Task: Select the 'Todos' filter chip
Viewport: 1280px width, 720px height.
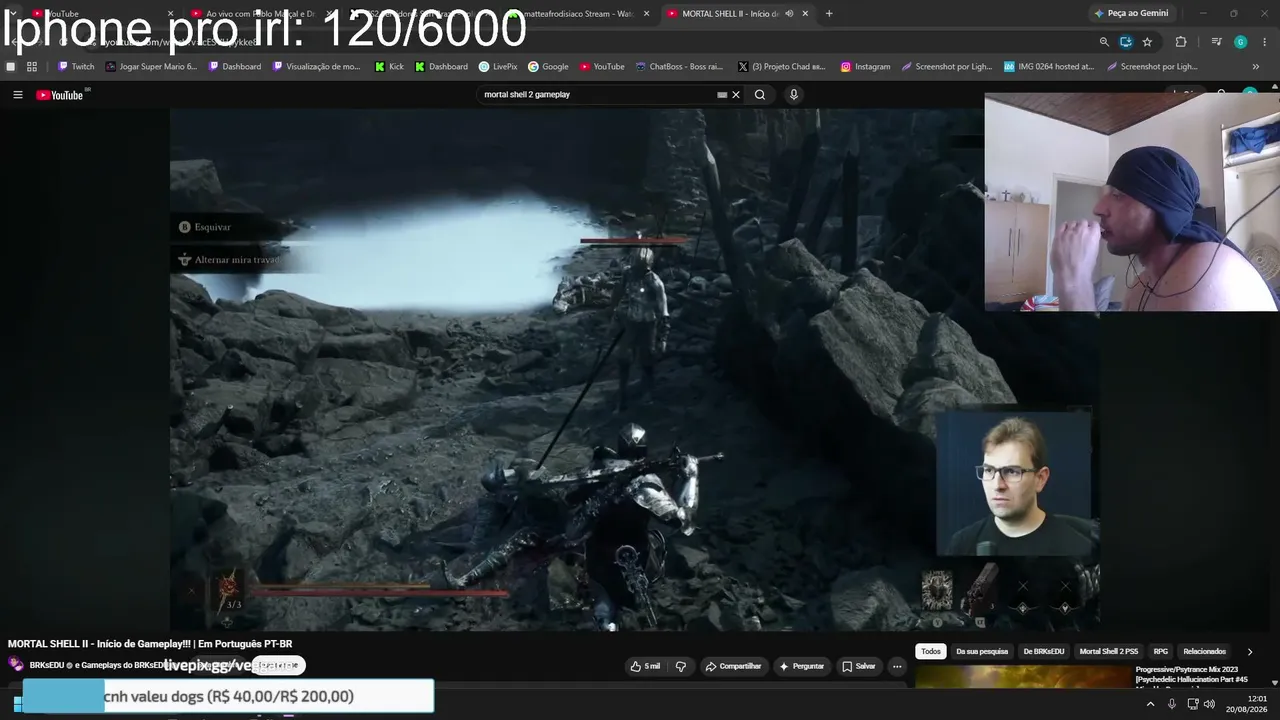Action: coord(931,651)
